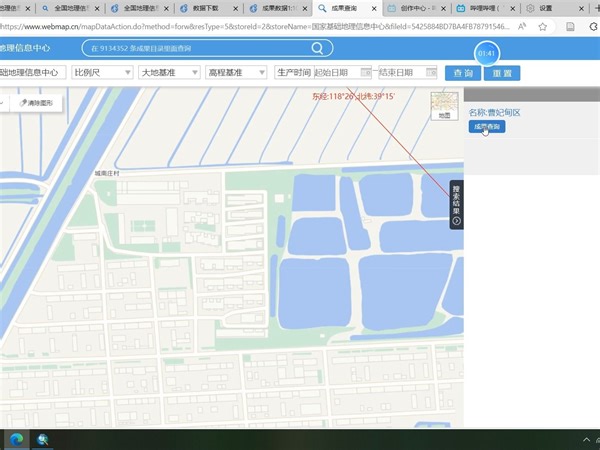This screenshot has width=600, height=450.
Task: Open the start date calendar picker icon
Action: 366,72
